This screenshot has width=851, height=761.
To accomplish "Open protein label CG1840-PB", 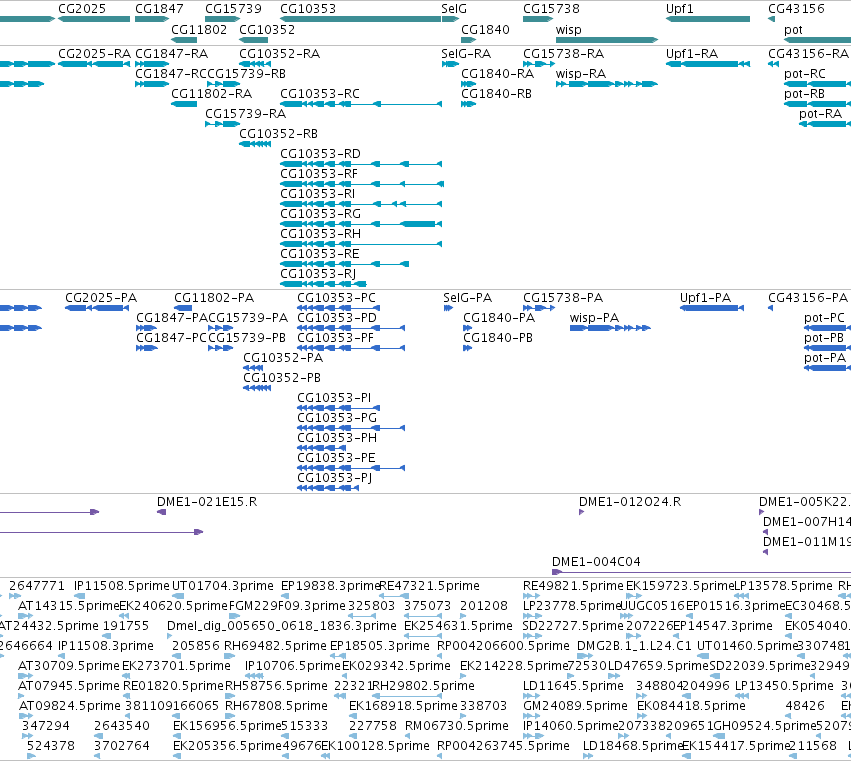I will pos(498,338).
